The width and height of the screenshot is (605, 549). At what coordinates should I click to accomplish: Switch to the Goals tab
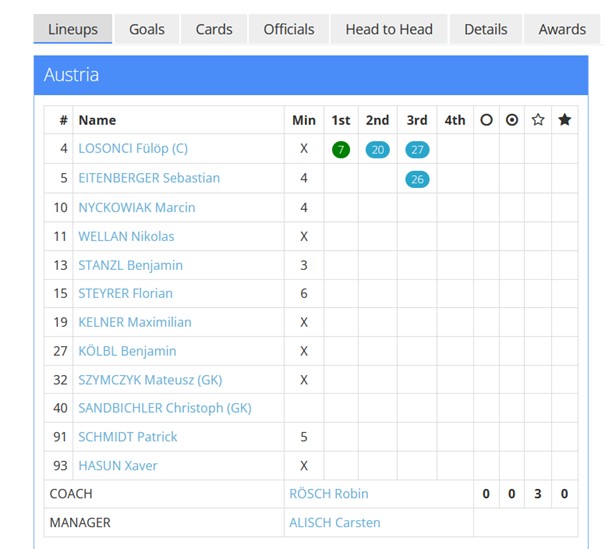147,29
